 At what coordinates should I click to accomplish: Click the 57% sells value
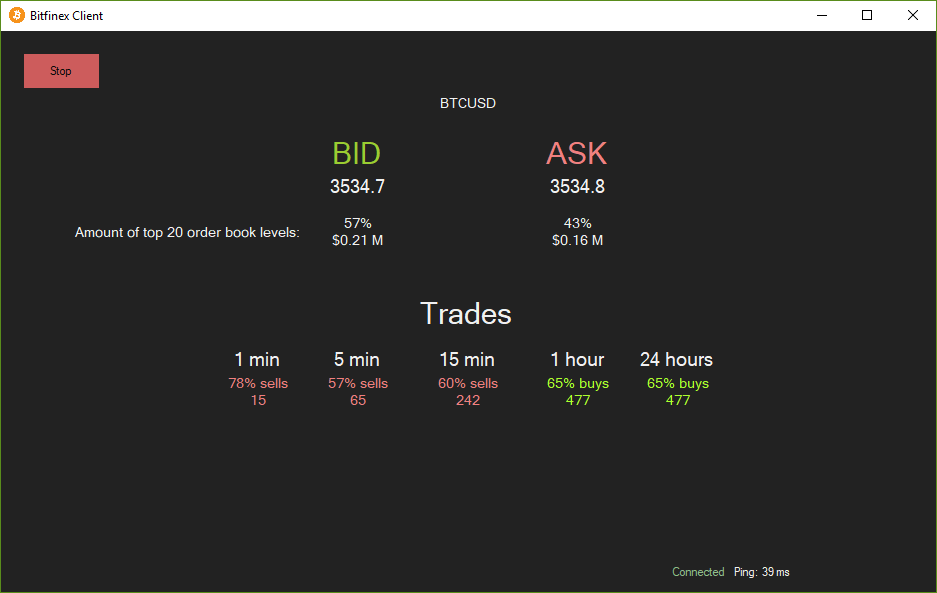[x=358, y=383]
